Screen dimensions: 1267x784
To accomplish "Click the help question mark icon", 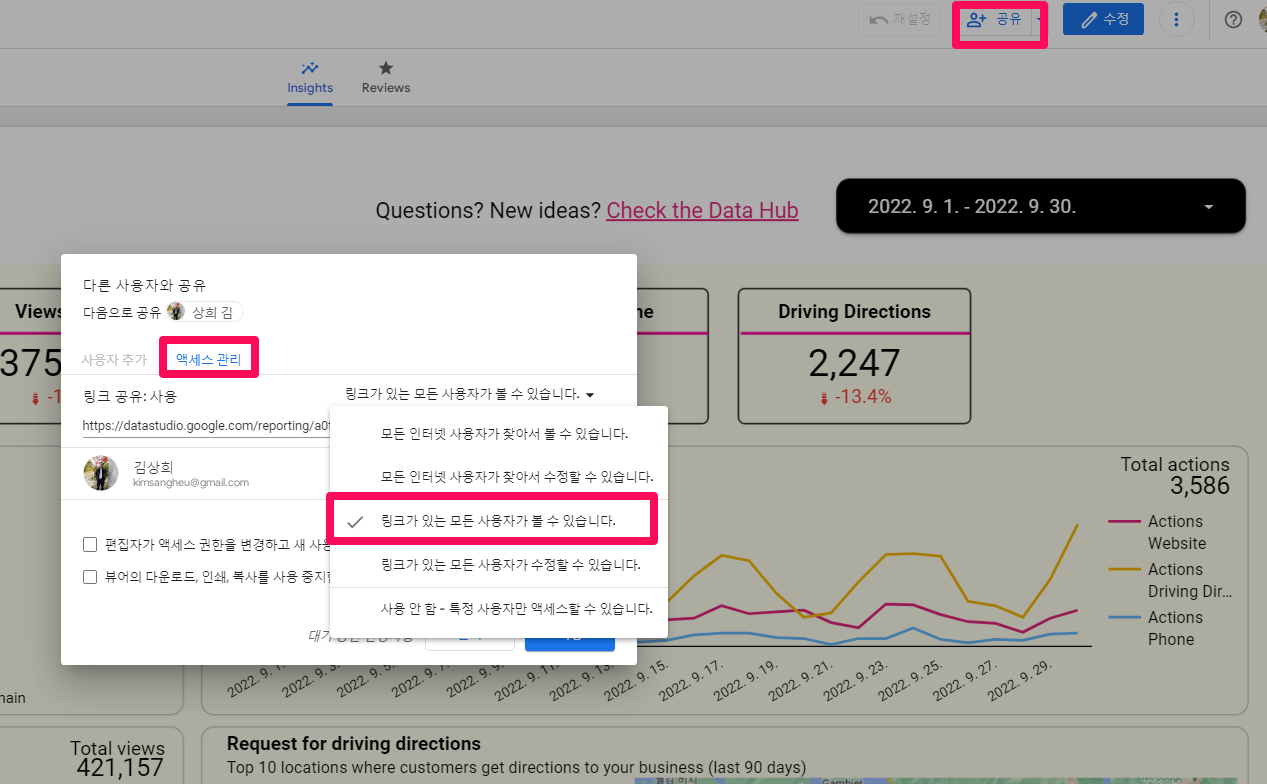I will pyautogui.click(x=1233, y=19).
